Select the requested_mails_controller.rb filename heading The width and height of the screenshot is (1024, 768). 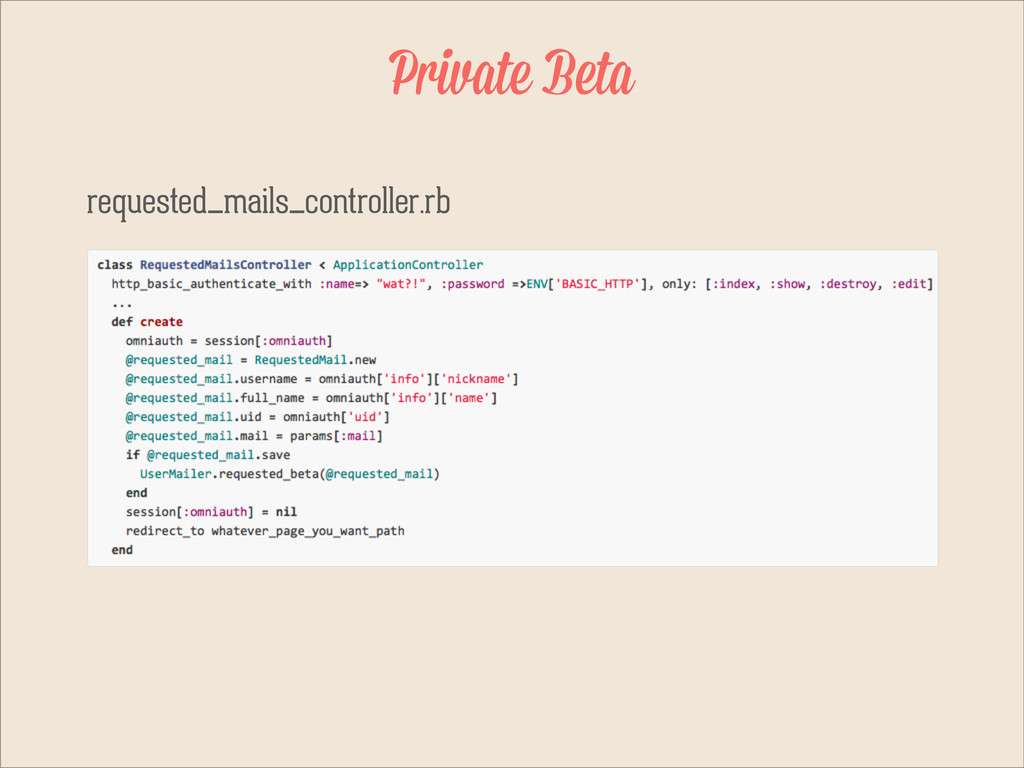(268, 202)
